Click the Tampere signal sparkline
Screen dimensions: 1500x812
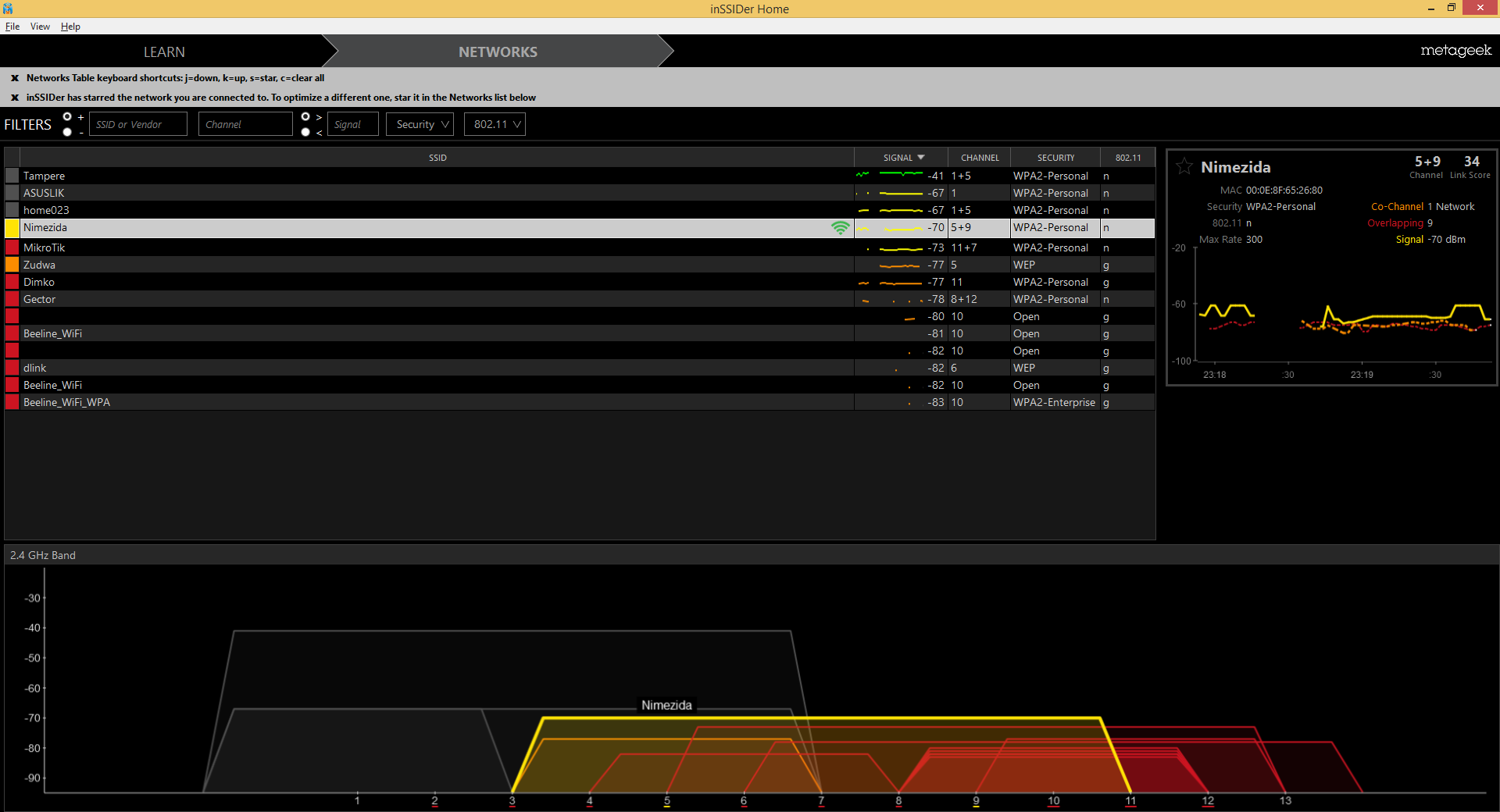pyautogui.click(x=889, y=175)
